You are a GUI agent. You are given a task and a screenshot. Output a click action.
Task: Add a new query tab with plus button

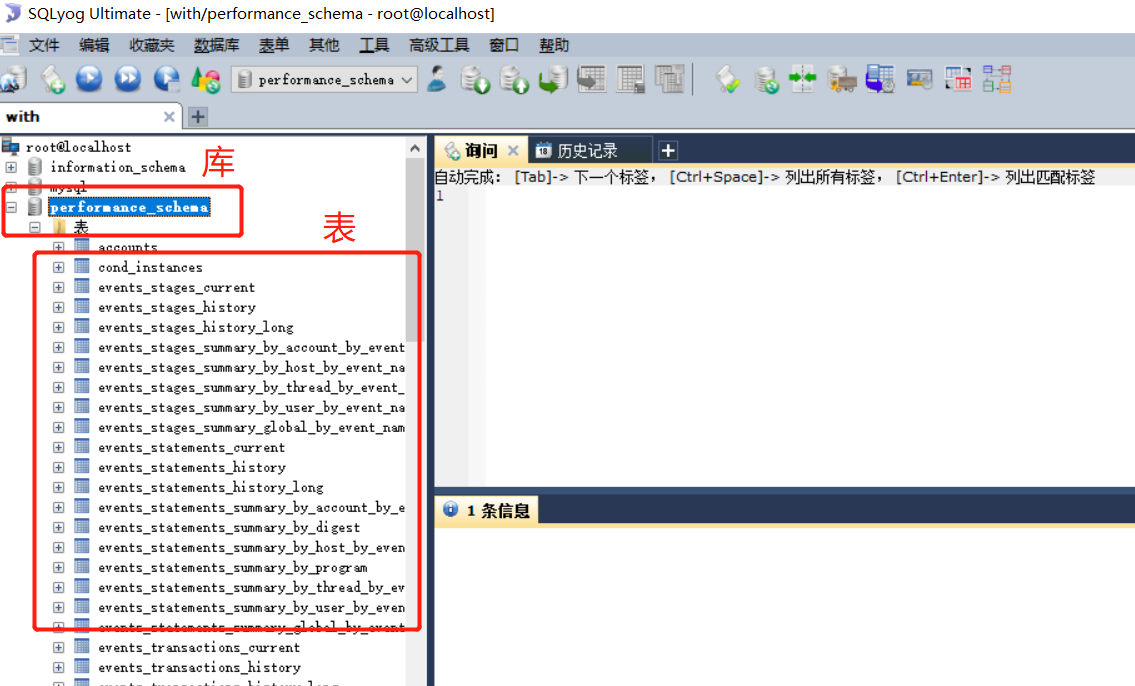667,151
